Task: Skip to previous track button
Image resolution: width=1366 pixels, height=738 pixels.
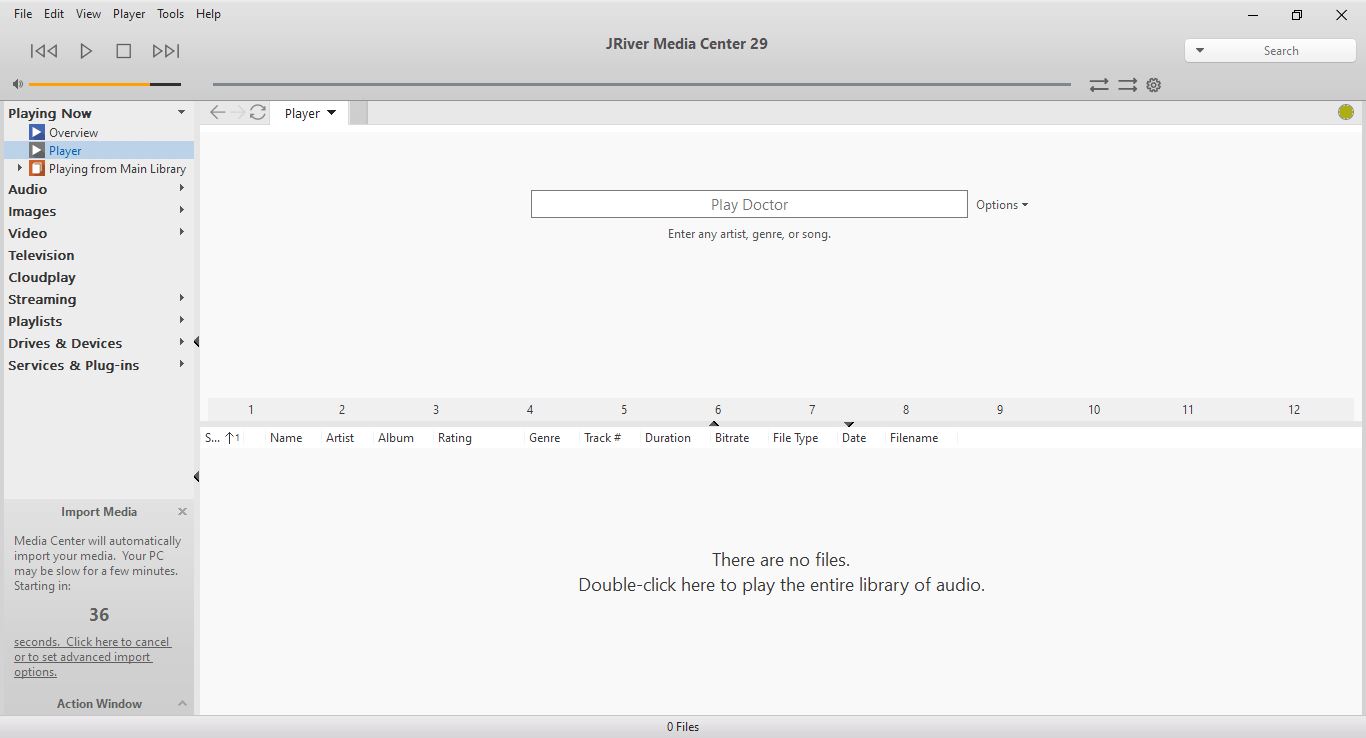Action: (x=44, y=51)
